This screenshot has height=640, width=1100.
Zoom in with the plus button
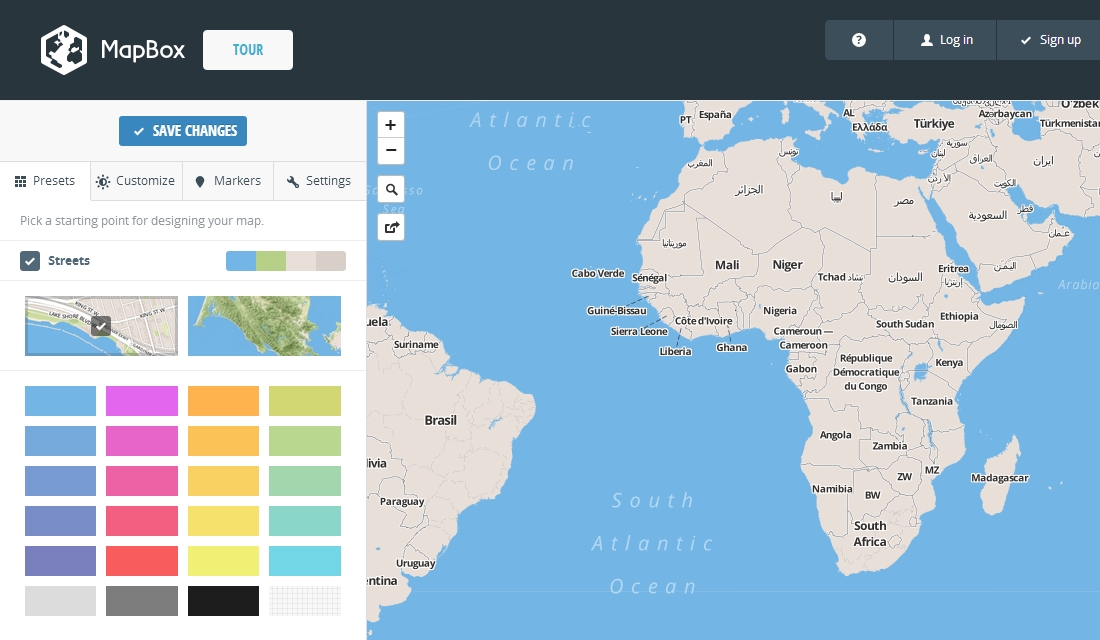[x=391, y=125]
